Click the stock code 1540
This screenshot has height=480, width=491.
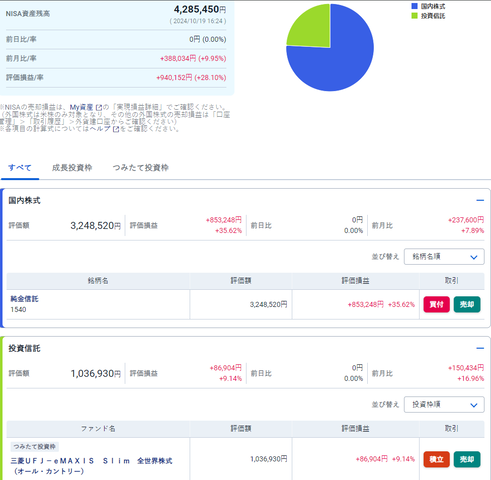pos(18,310)
